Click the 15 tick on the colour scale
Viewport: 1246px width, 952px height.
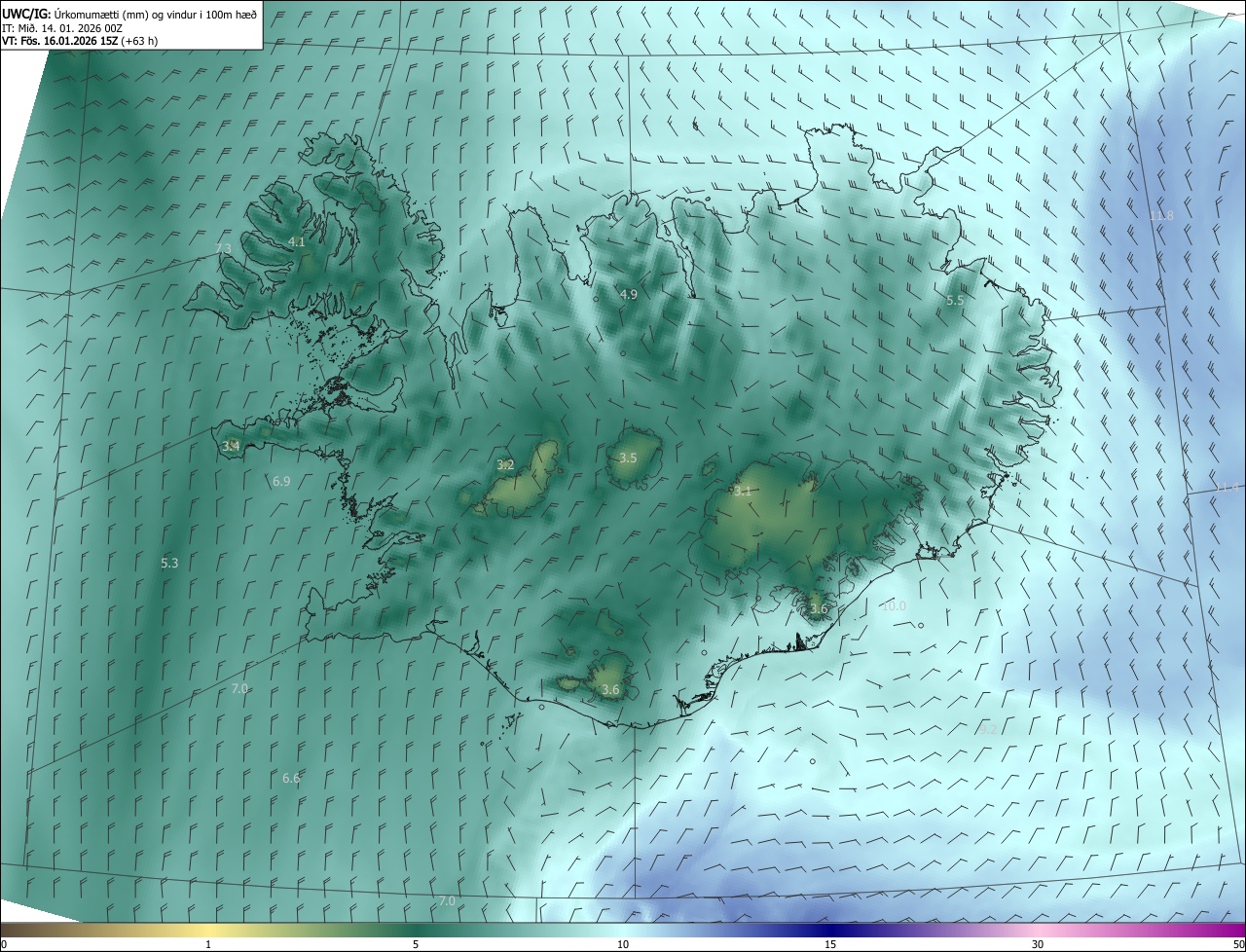click(x=830, y=944)
